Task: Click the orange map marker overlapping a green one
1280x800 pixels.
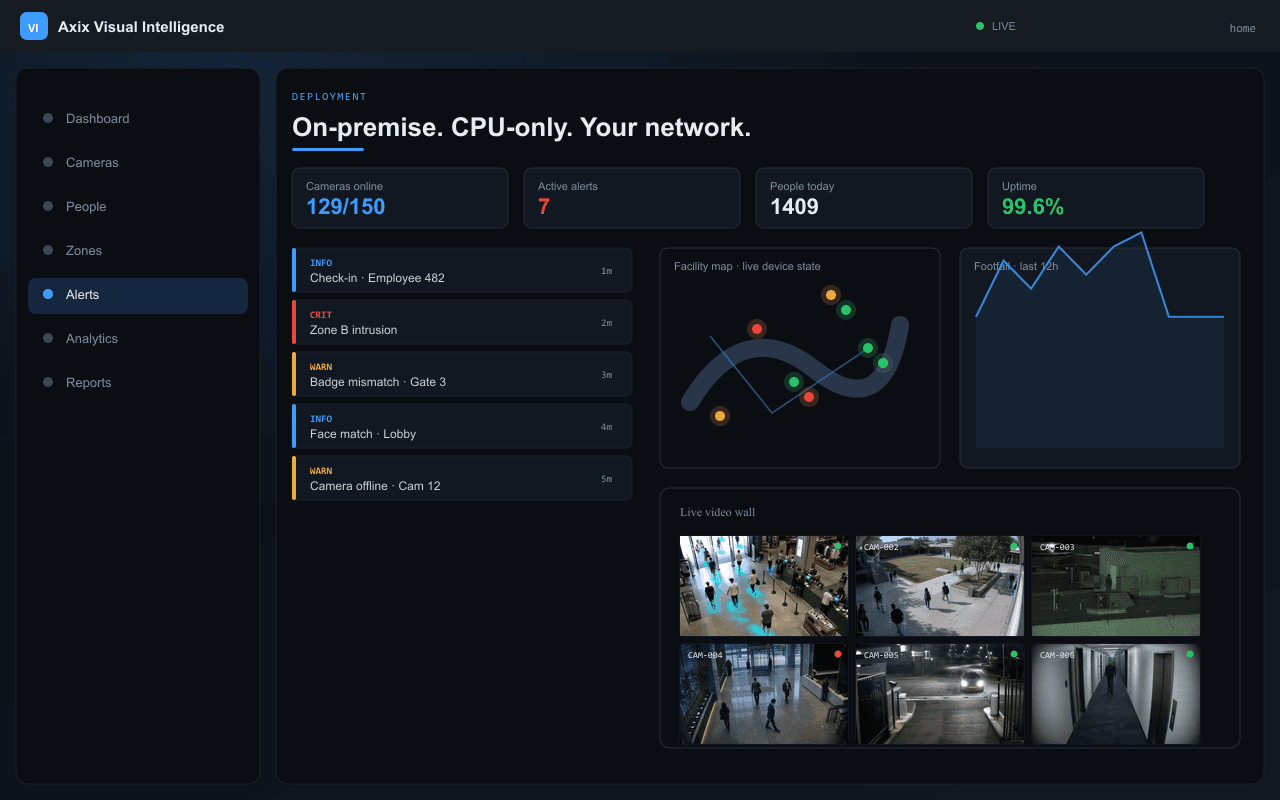Action: coord(831,295)
